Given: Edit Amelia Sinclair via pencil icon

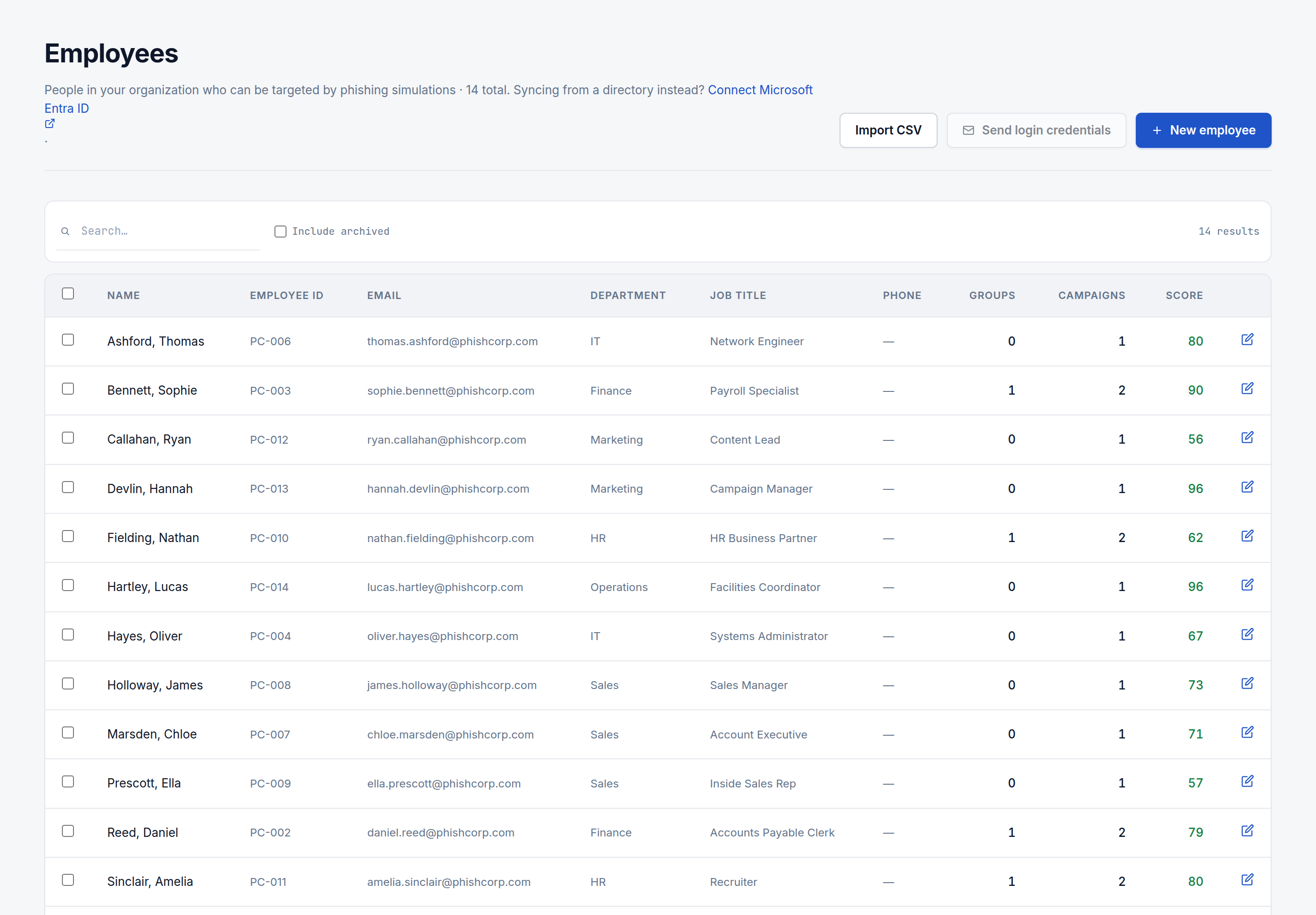Looking at the screenshot, I should (x=1247, y=879).
